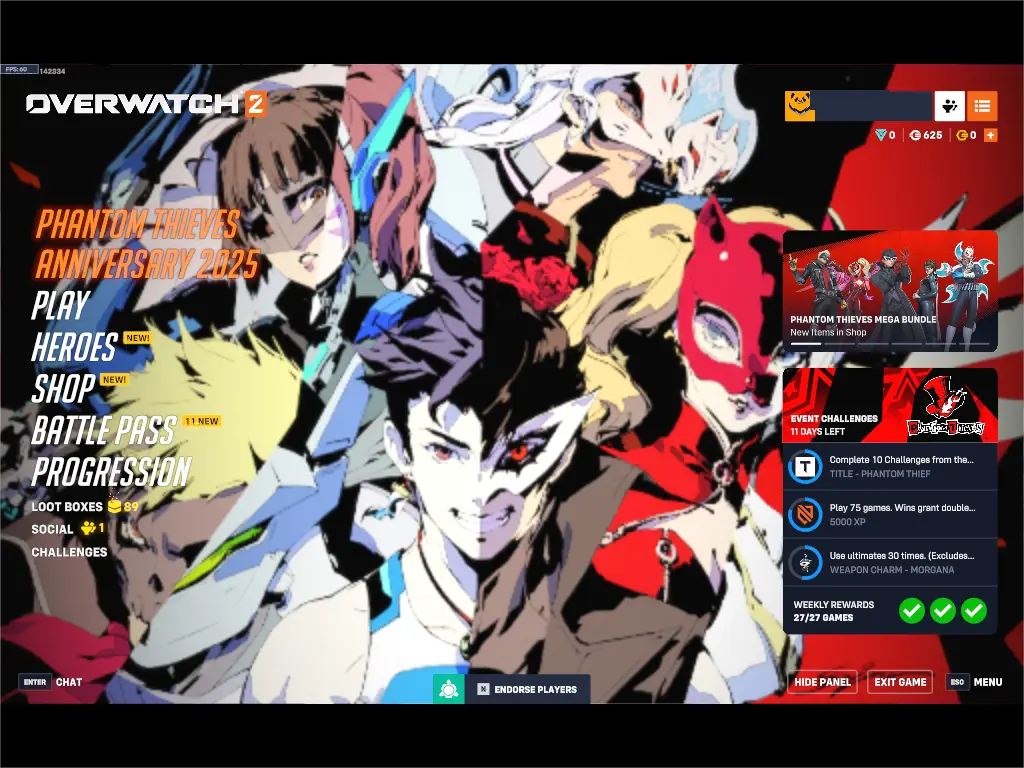1024x768 pixels.
Task: Click the gold Overwatch coins icon
Action: (x=961, y=135)
